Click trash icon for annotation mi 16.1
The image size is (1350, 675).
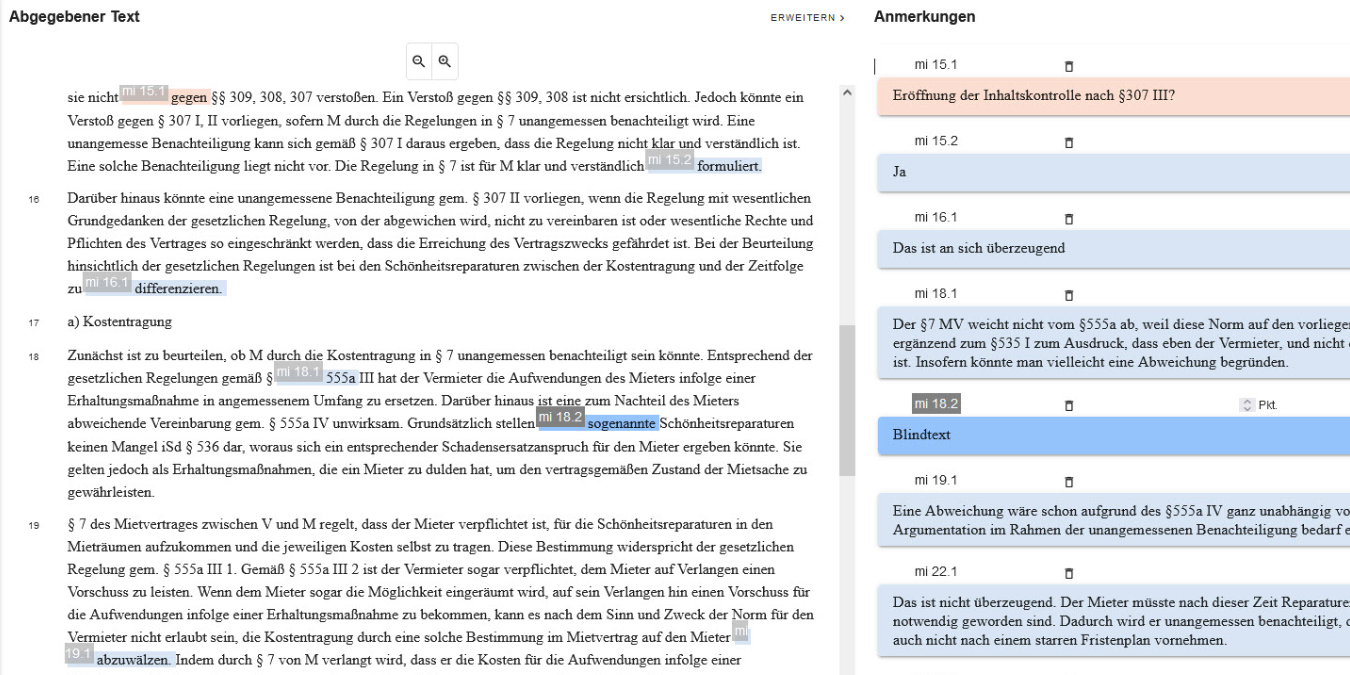coord(1068,218)
